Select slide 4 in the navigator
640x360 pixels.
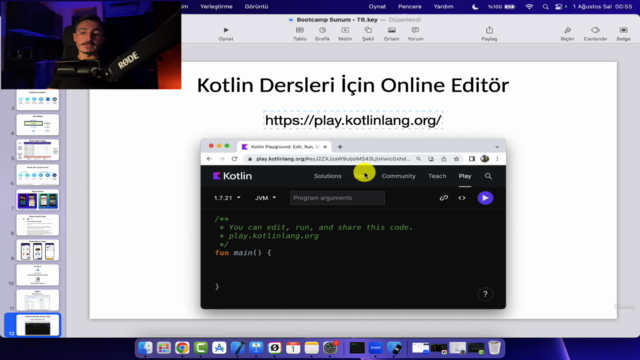pyautogui.click(x=38, y=124)
